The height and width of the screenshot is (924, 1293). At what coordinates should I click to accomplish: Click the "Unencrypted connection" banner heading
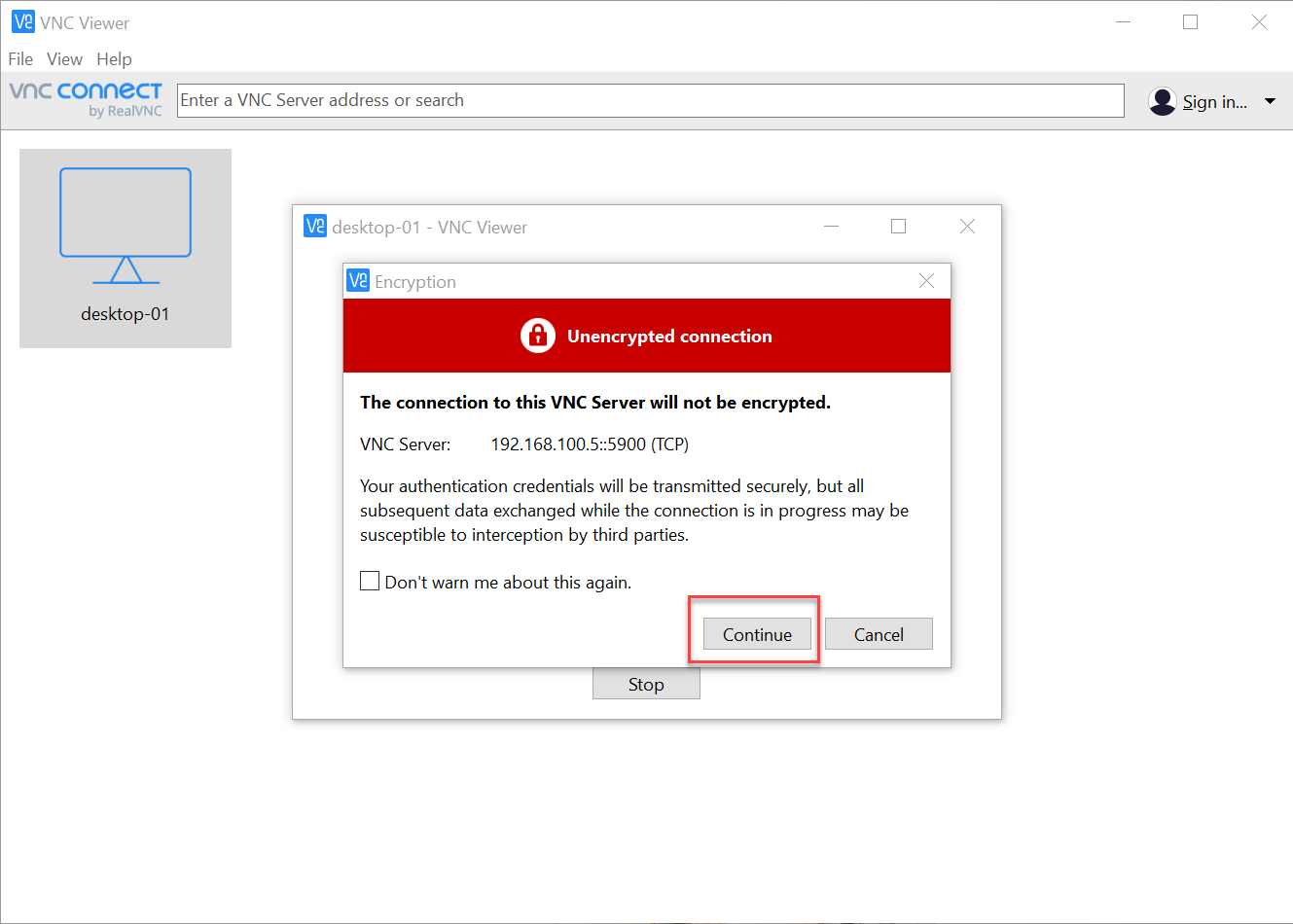point(669,337)
